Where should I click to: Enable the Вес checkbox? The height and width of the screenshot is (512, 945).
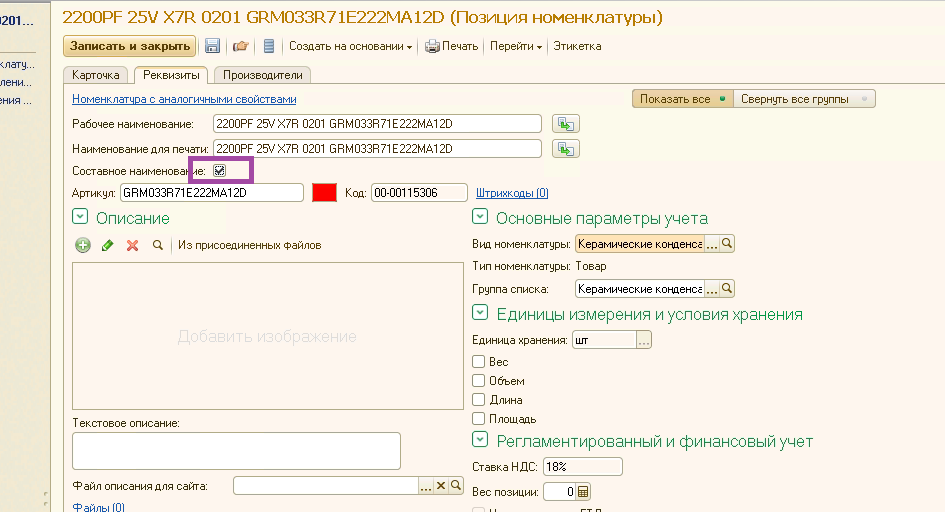point(479,362)
